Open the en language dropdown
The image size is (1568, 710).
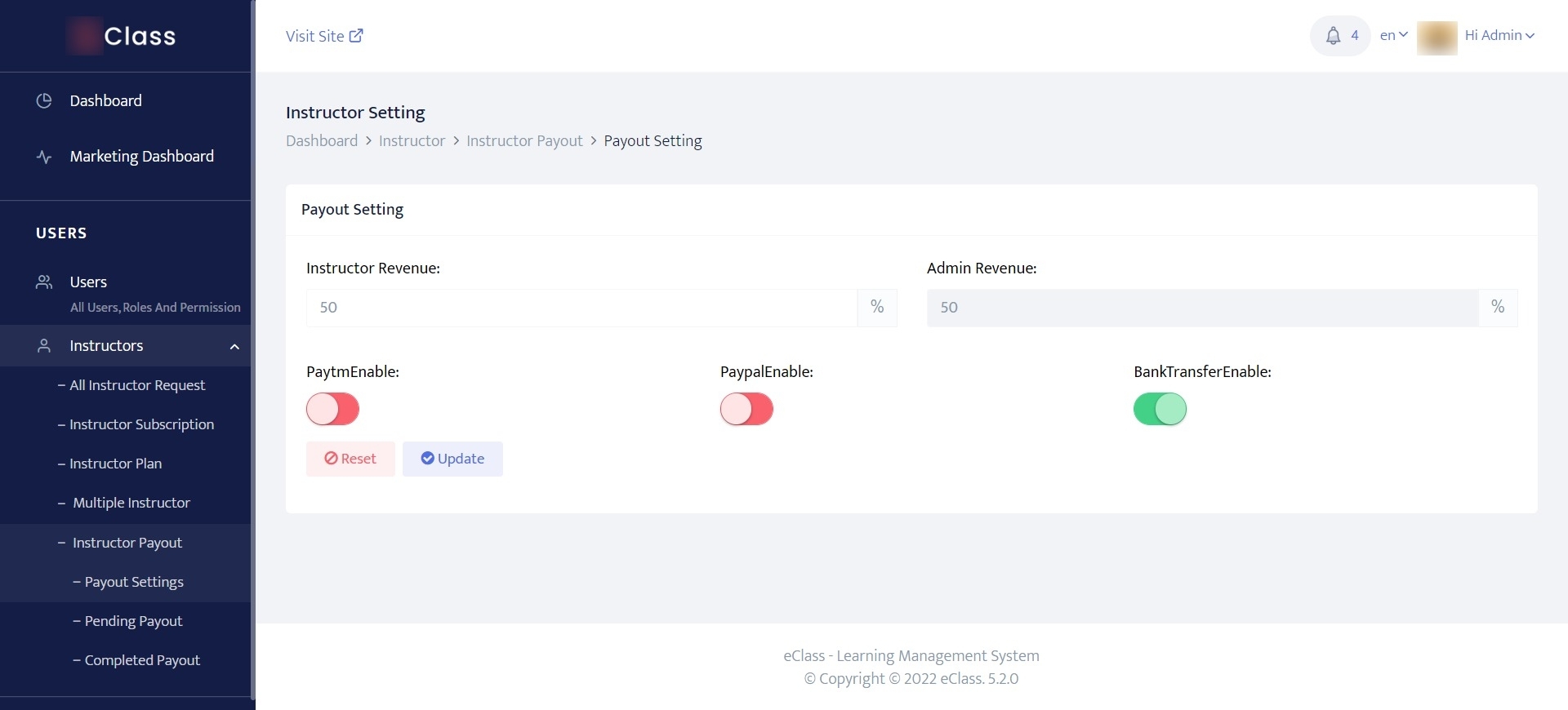tap(1393, 35)
